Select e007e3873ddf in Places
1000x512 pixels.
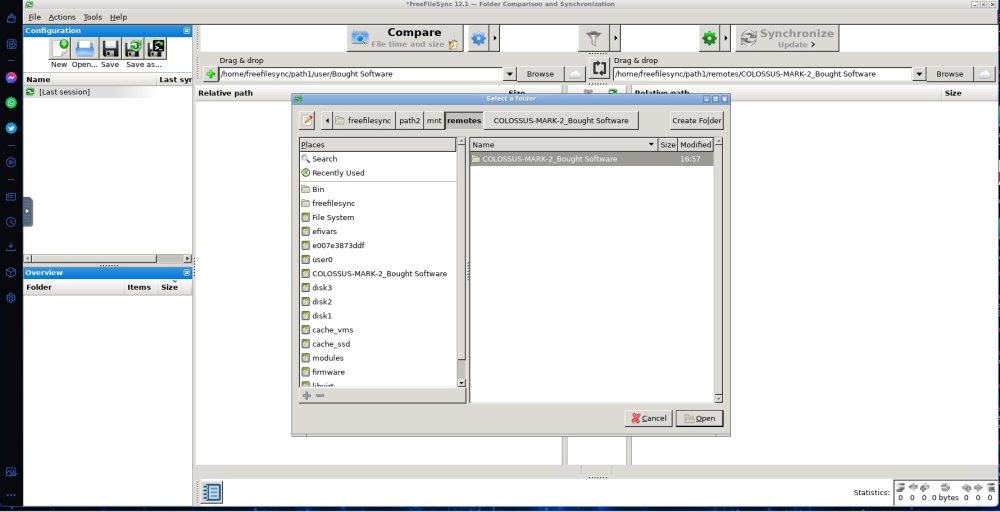tap(378, 245)
